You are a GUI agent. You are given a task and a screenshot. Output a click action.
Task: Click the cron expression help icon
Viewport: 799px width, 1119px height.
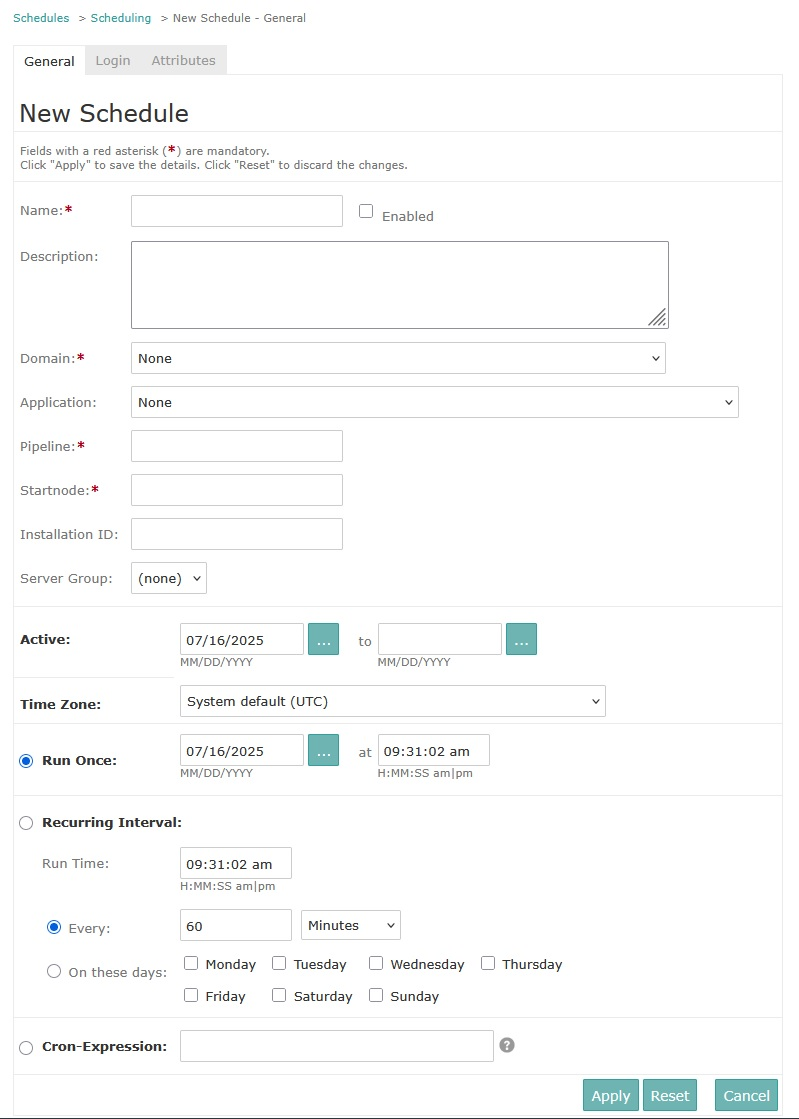(x=507, y=1045)
